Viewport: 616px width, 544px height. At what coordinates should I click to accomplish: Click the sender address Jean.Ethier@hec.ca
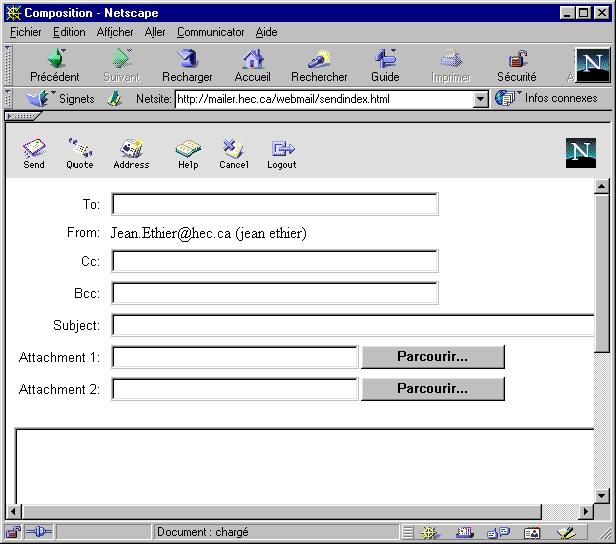170,233
